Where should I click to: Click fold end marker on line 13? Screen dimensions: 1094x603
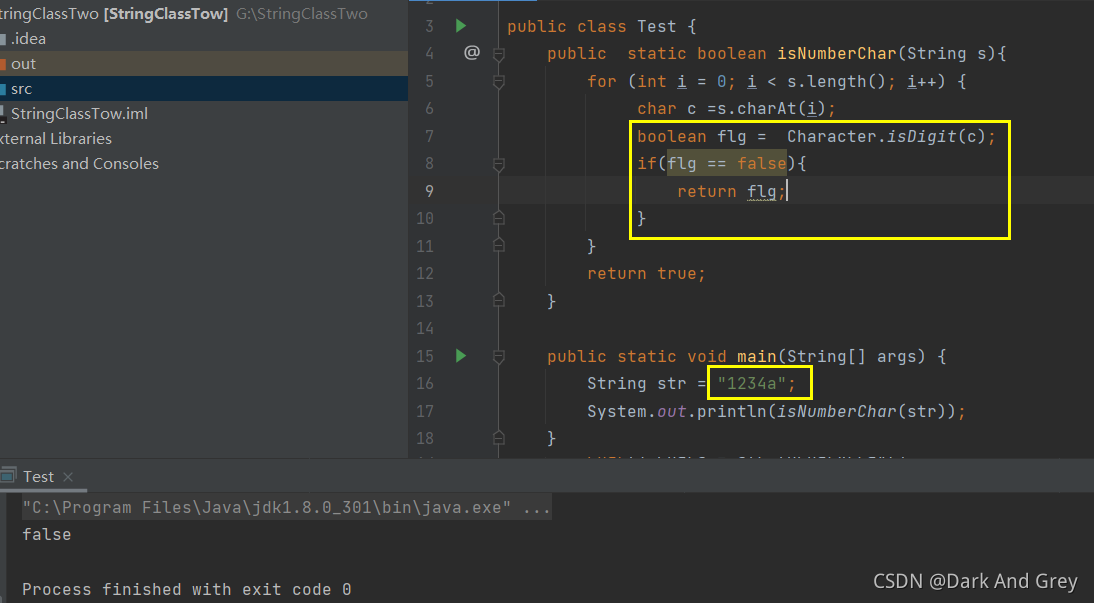[x=499, y=301]
